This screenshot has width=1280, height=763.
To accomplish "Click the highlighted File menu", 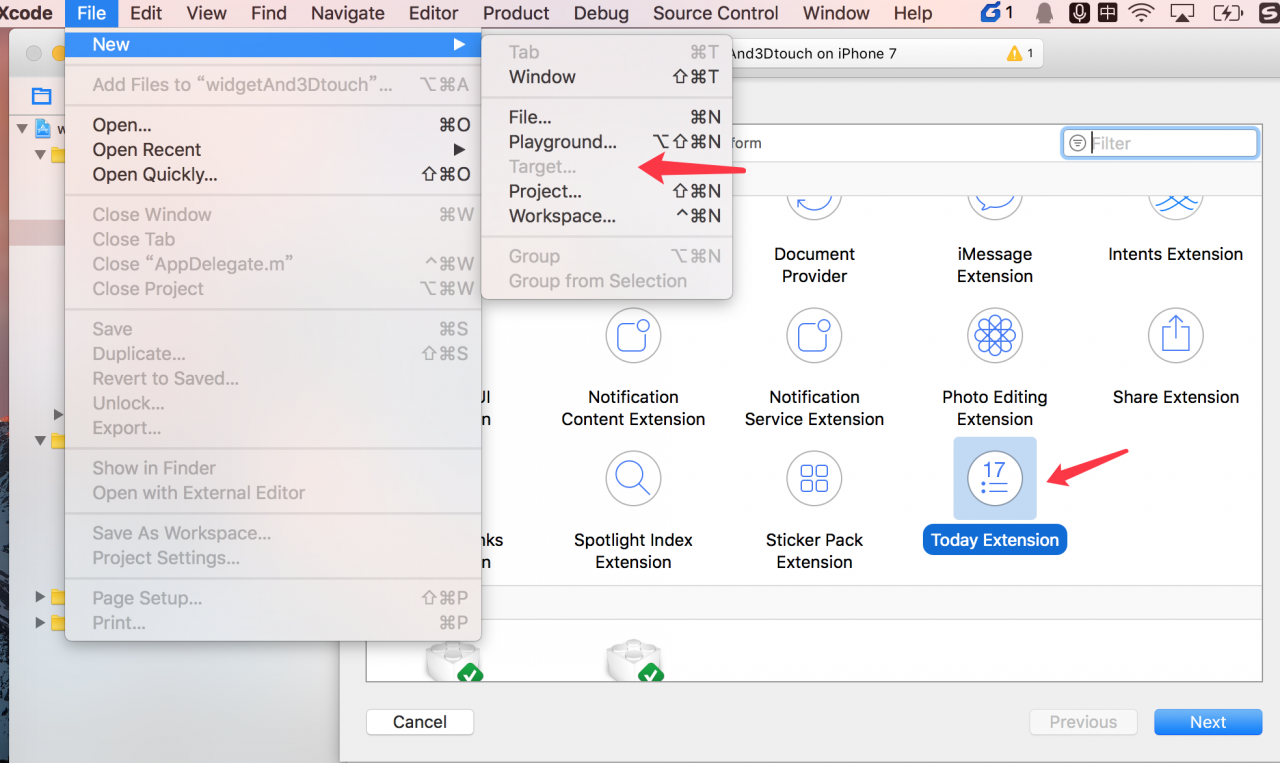I will [x=92, y=13].
